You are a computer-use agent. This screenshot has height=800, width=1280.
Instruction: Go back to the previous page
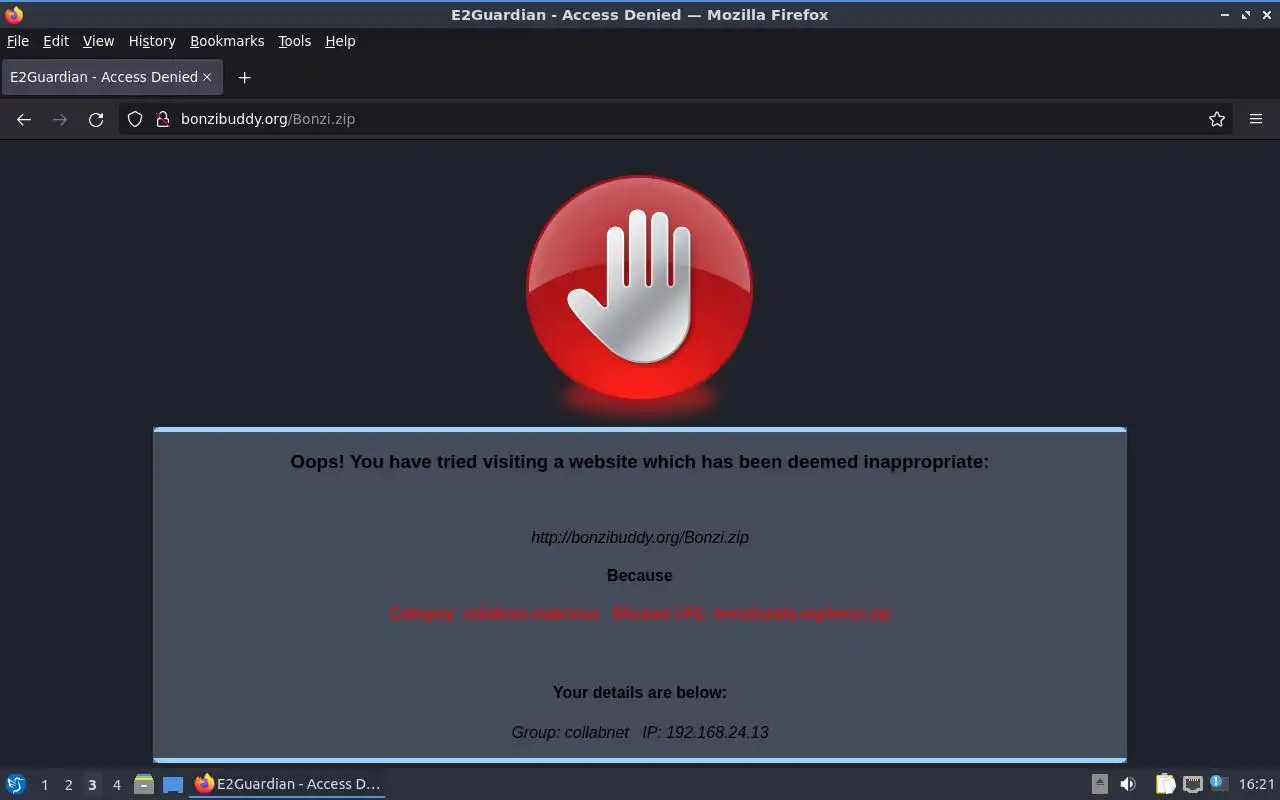[x=24, y=119]
